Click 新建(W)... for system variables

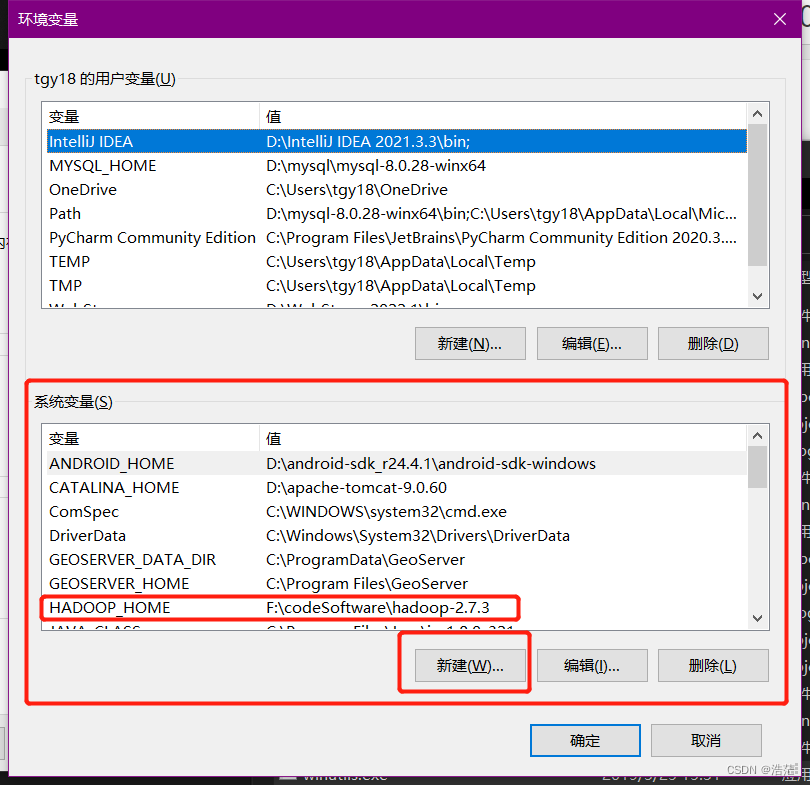coord(470,666)
